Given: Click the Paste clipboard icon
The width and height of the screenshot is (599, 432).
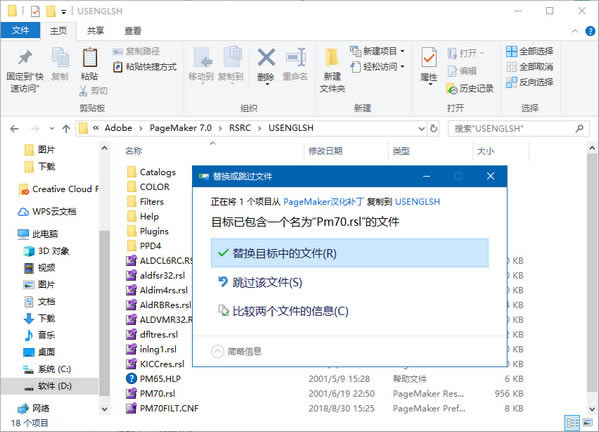Looking at the screenshot, I should pos(90,58).
